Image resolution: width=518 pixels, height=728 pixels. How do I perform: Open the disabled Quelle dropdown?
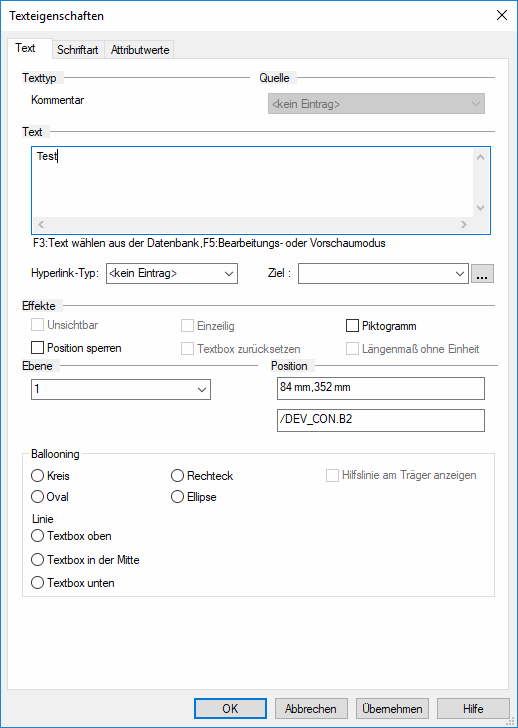pos(376,104)
